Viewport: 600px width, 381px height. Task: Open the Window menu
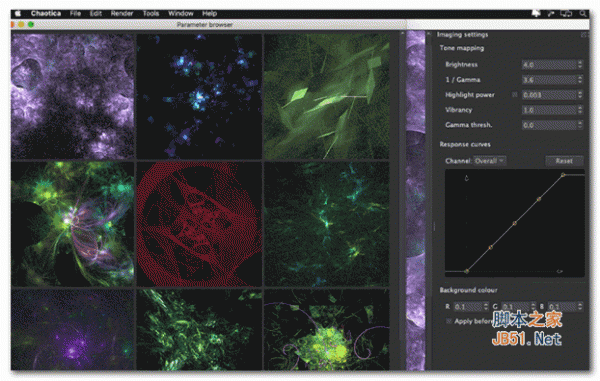click(181, 13)
